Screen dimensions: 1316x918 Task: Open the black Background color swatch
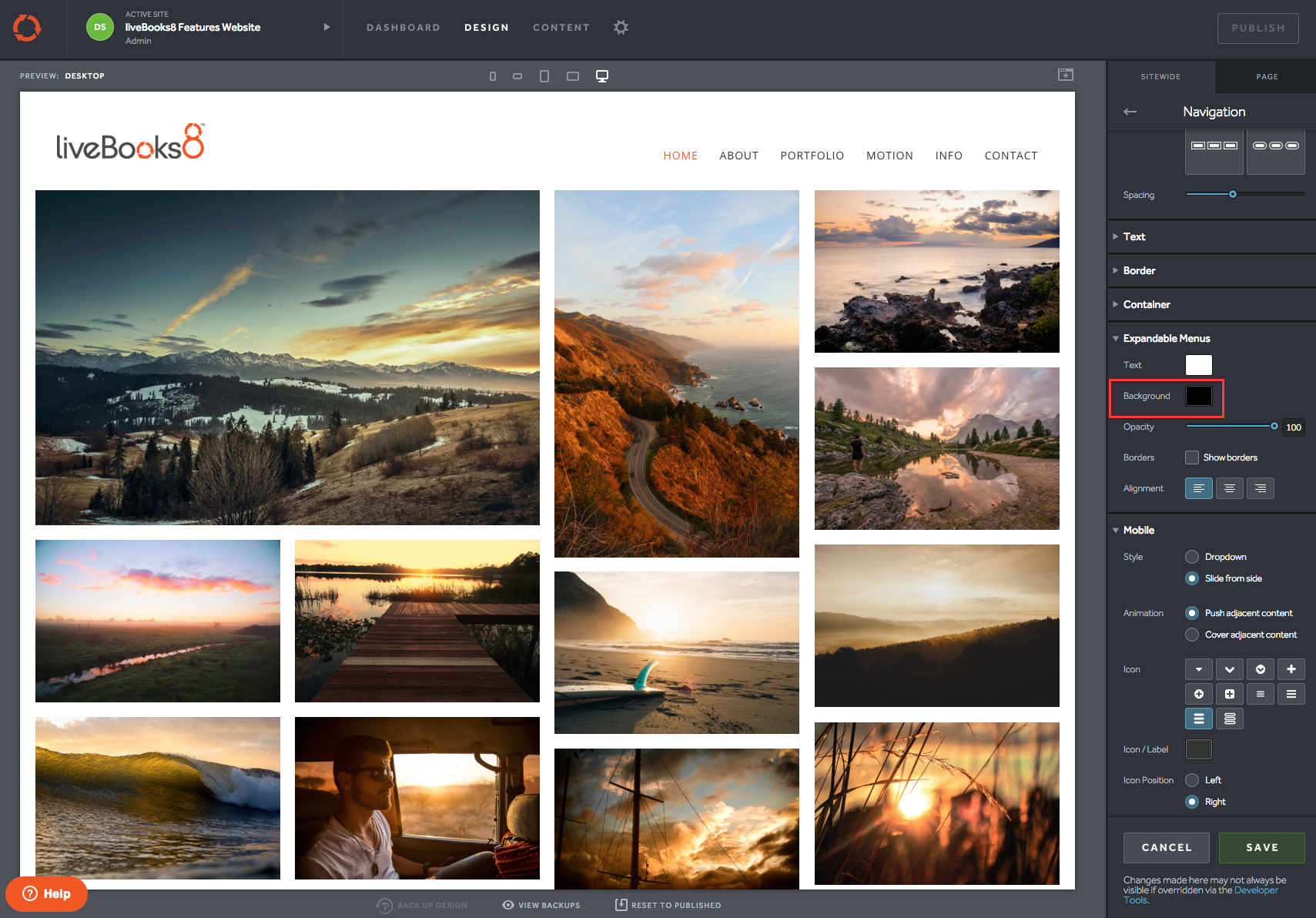click(1198, 396)
